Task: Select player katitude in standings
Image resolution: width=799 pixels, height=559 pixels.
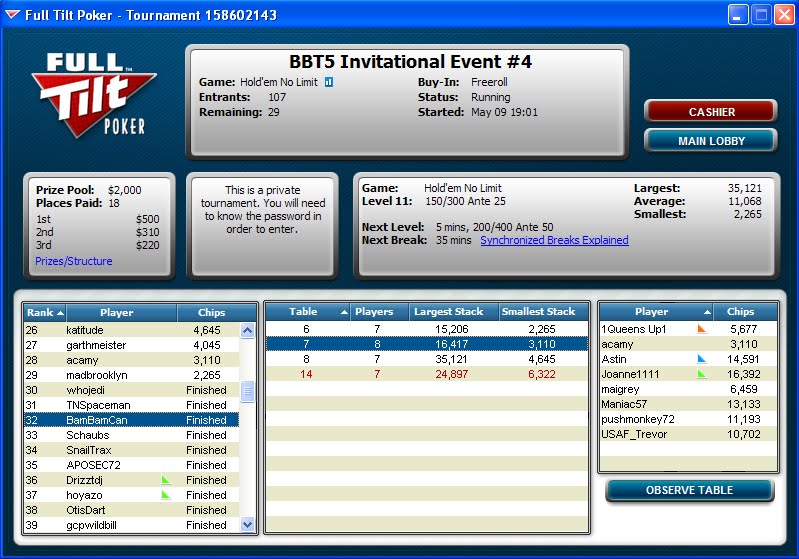Action: click(x=131, y=330)
